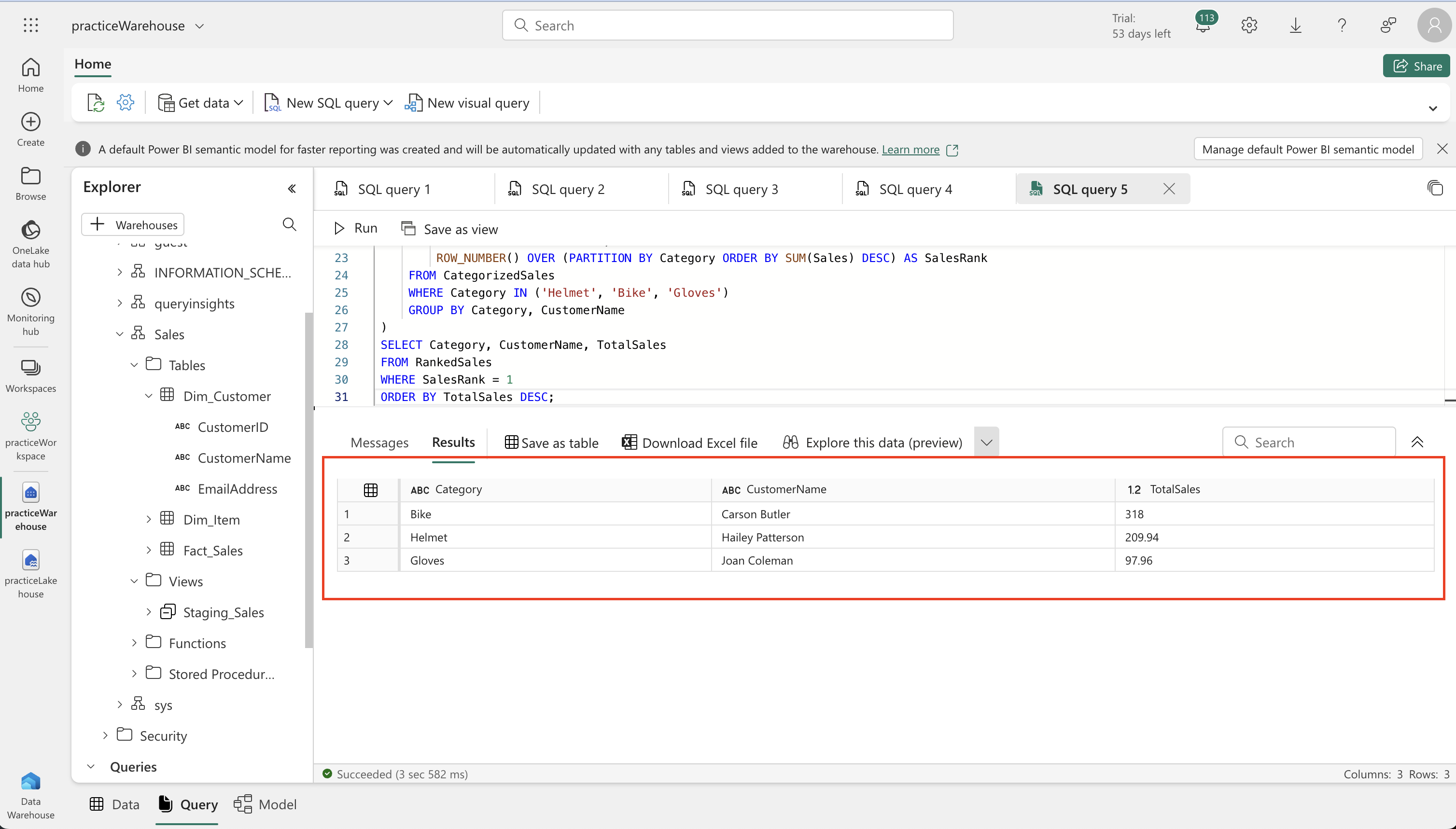Open the app launcher grid icon

[31, 25]
